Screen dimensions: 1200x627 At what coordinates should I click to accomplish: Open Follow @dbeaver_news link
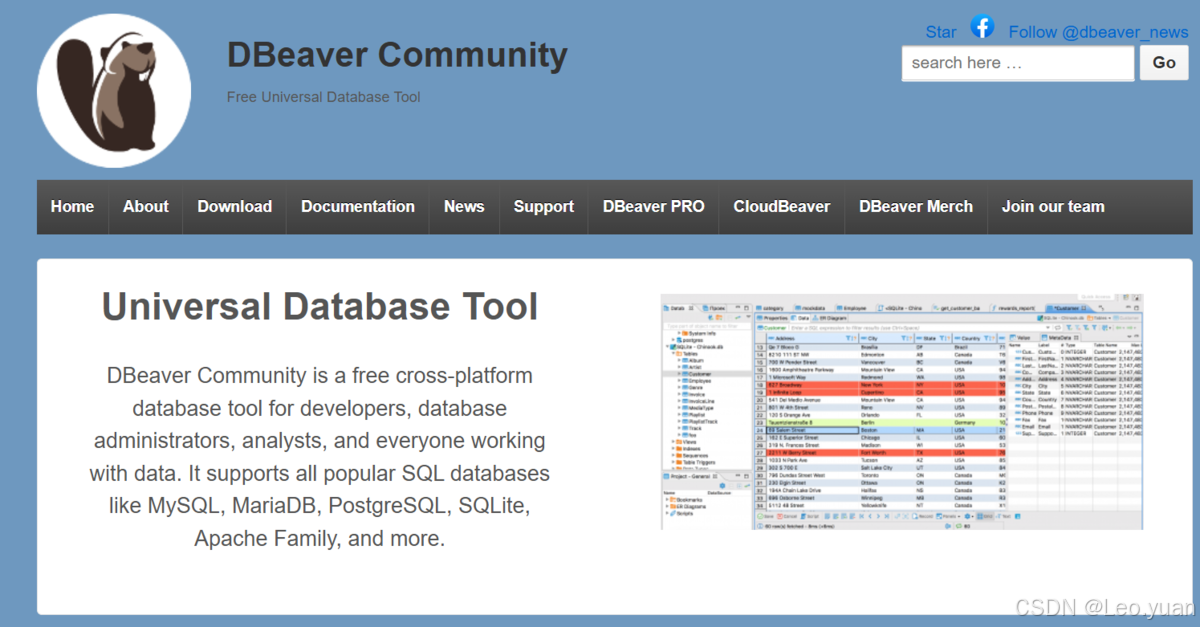click(1098, 32)
